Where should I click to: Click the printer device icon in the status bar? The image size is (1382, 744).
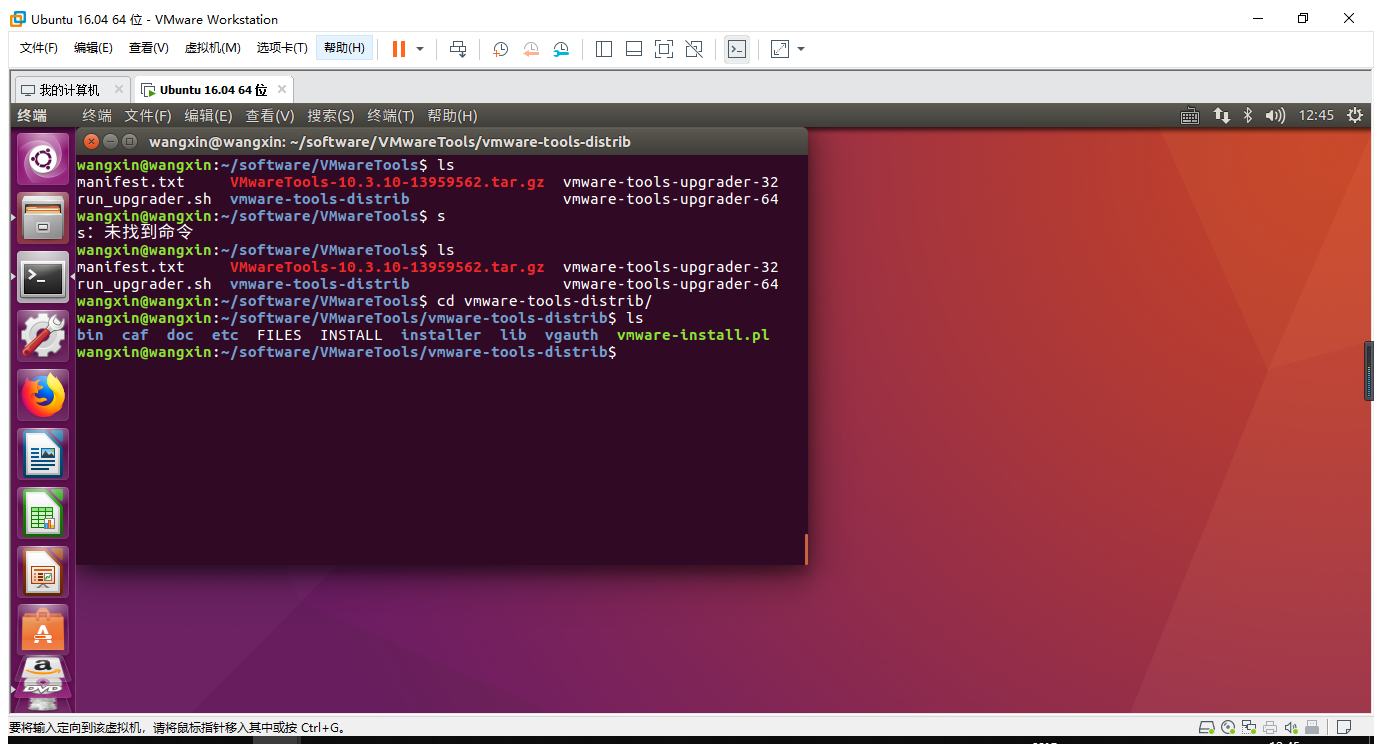click(x=1270, y=727)
